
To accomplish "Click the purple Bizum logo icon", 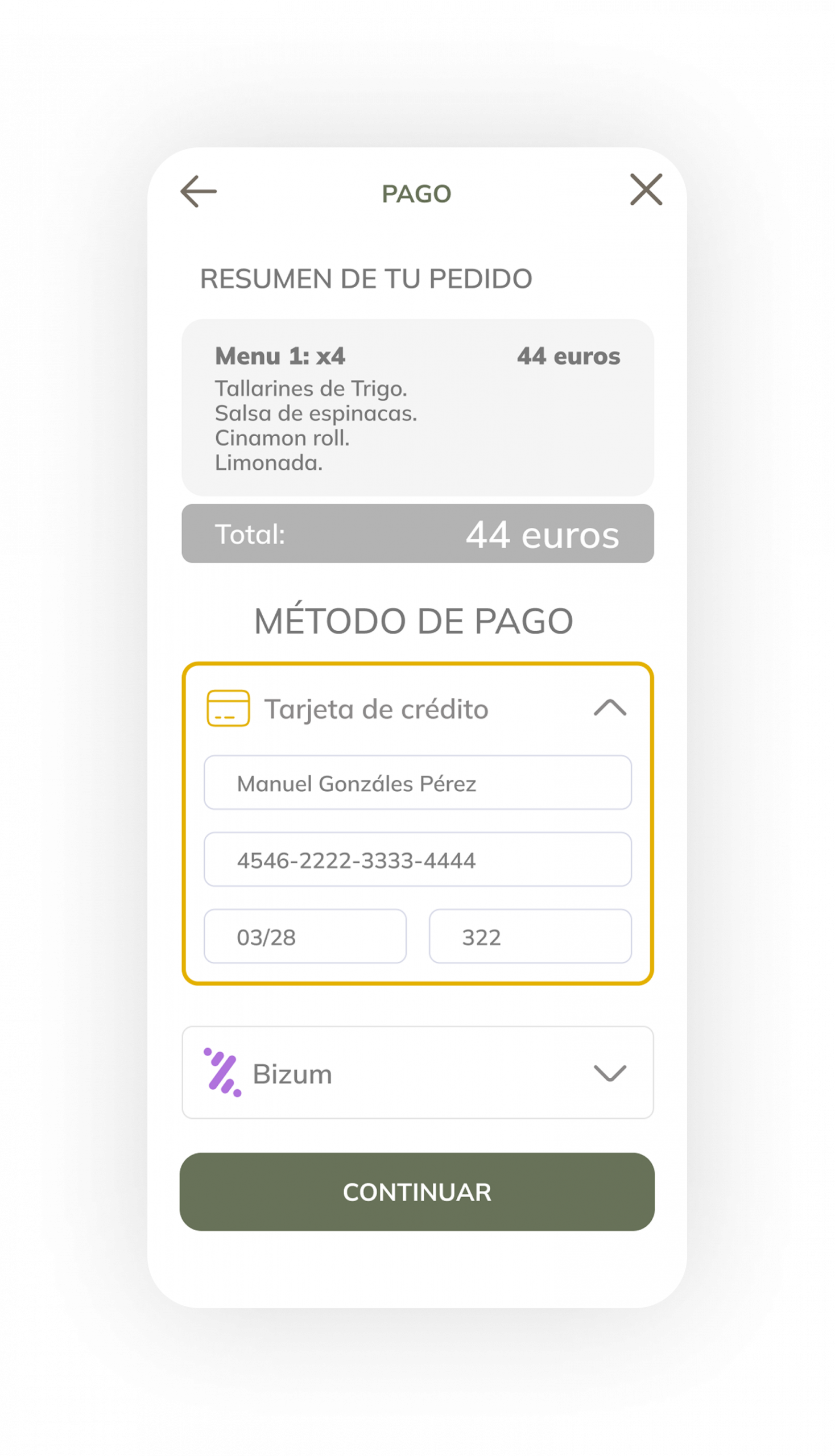I will coord(222,1072).
